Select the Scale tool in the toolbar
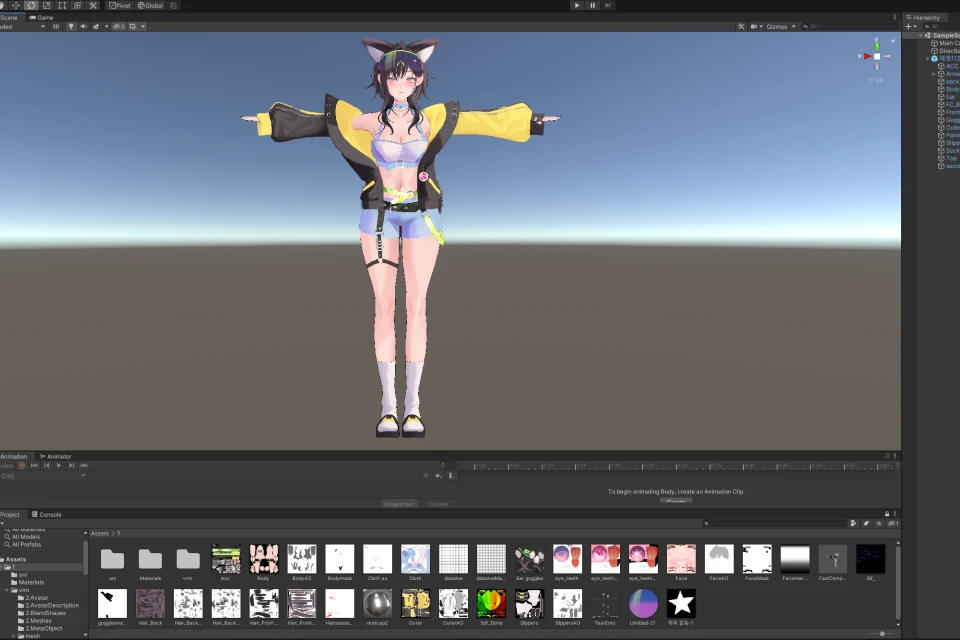The image size is (960, 640). [x=47, y=6]
